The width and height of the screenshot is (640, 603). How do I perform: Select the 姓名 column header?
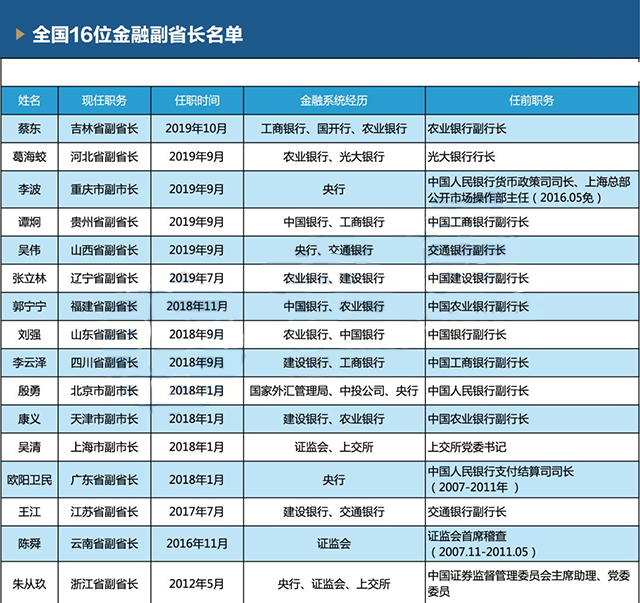(x=29, y=100)
